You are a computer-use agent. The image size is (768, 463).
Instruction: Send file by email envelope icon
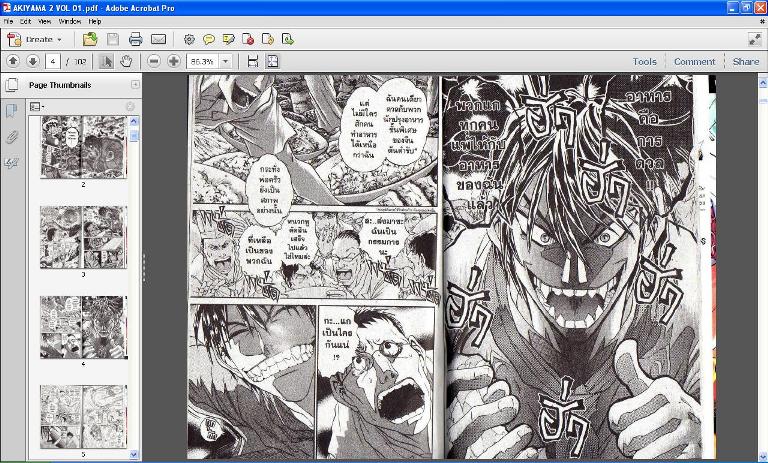(x=158, y=39)
